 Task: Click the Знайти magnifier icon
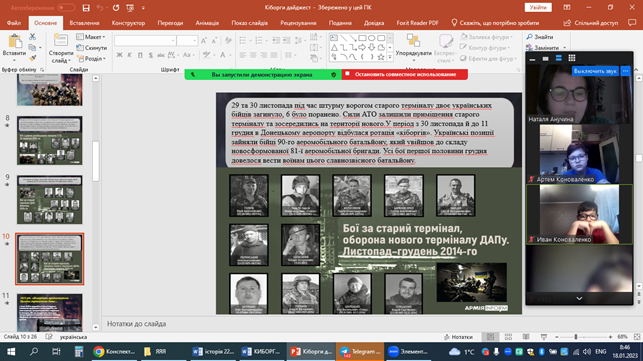click(529, 37)
